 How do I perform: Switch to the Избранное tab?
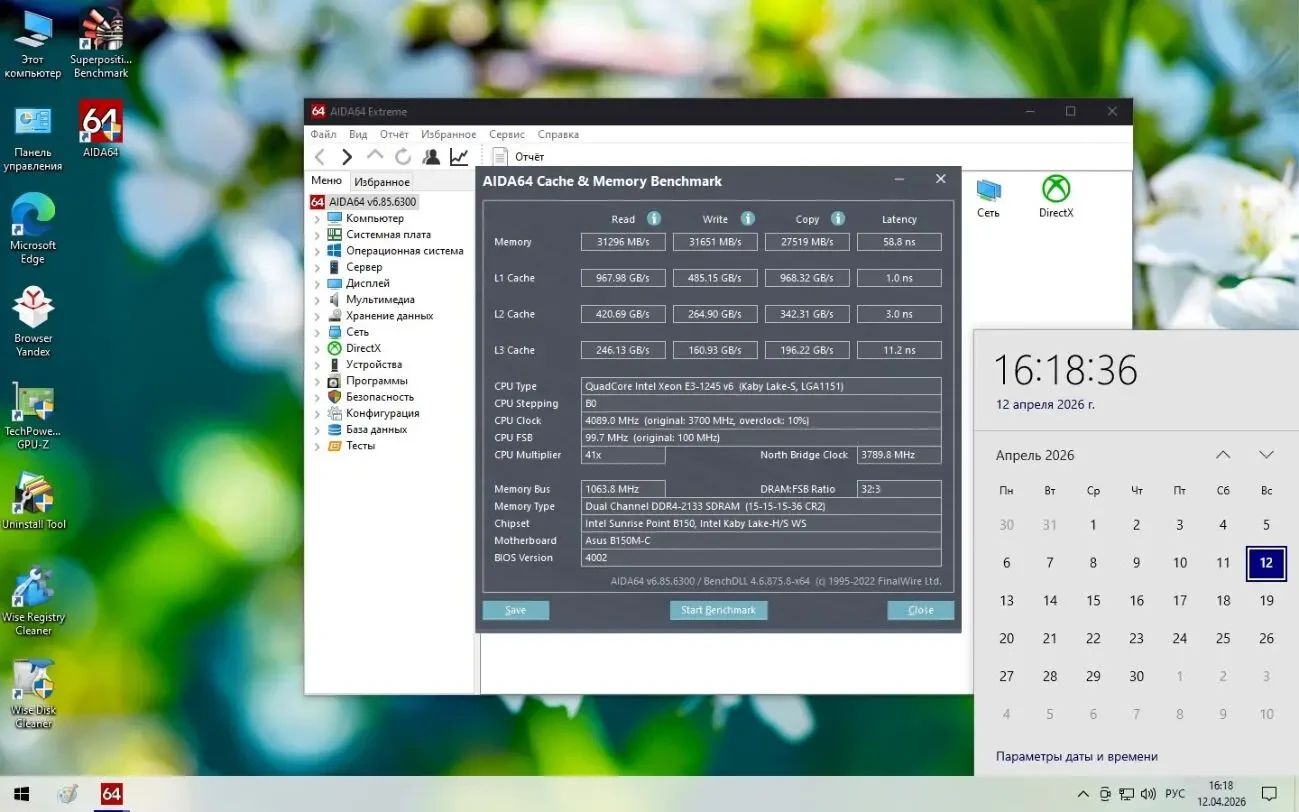point(381,180)
